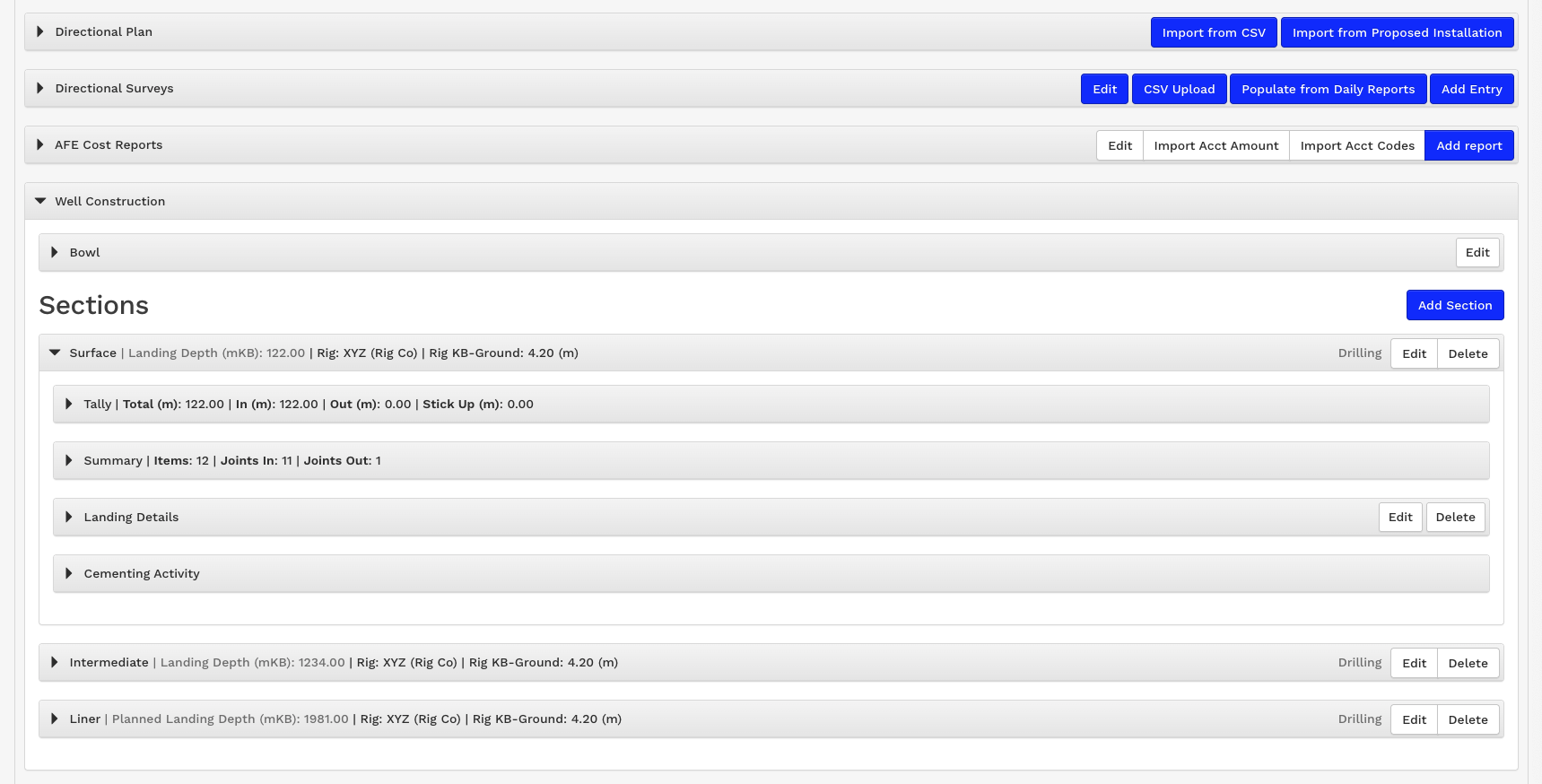Viewport: 1542px width, 784px height.
Task: Delete the Intermediate section
Action: pos(1468,664)
